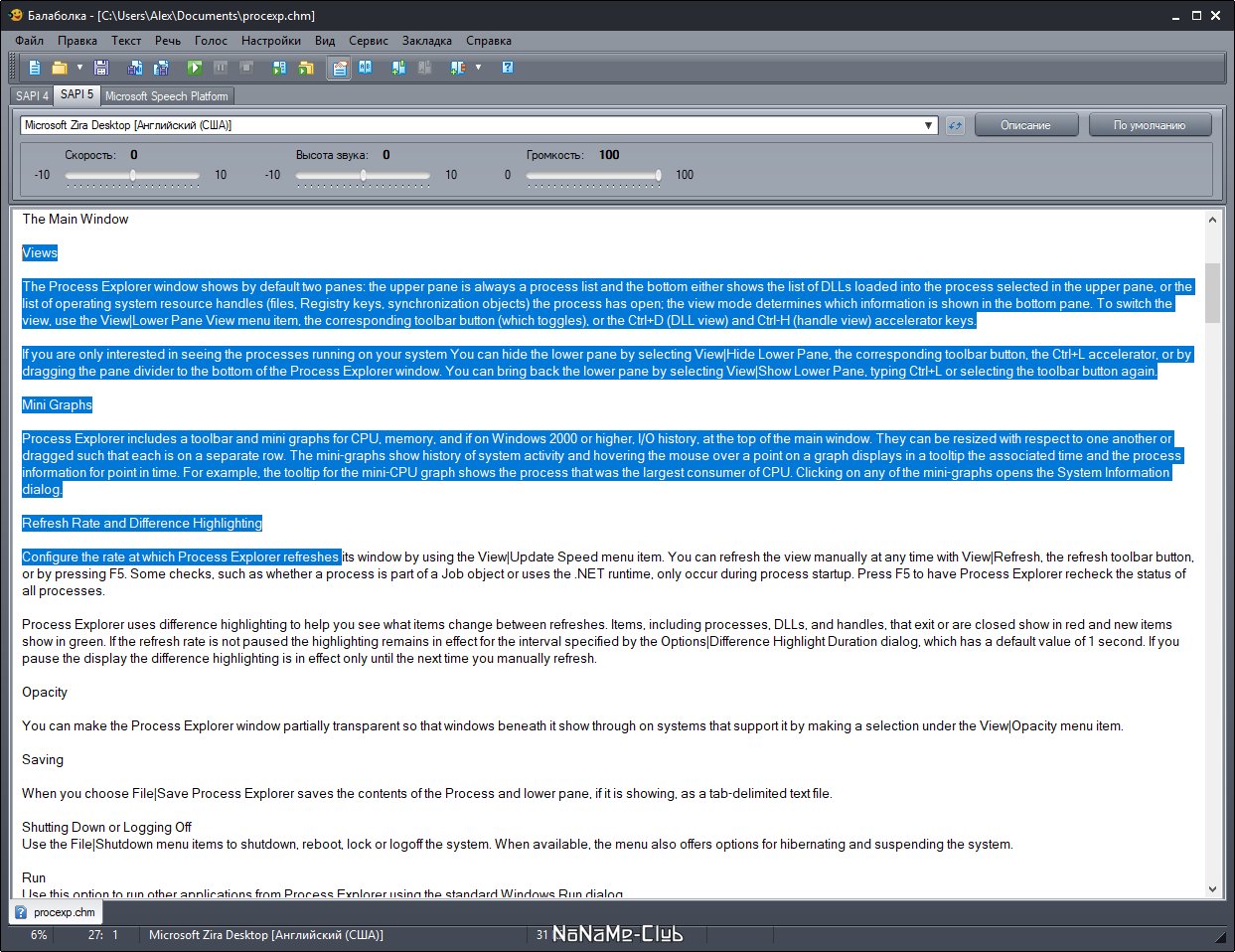Click the Описание button
1235x952 pixels.
pyautogui.click(x=1025, y=125)
